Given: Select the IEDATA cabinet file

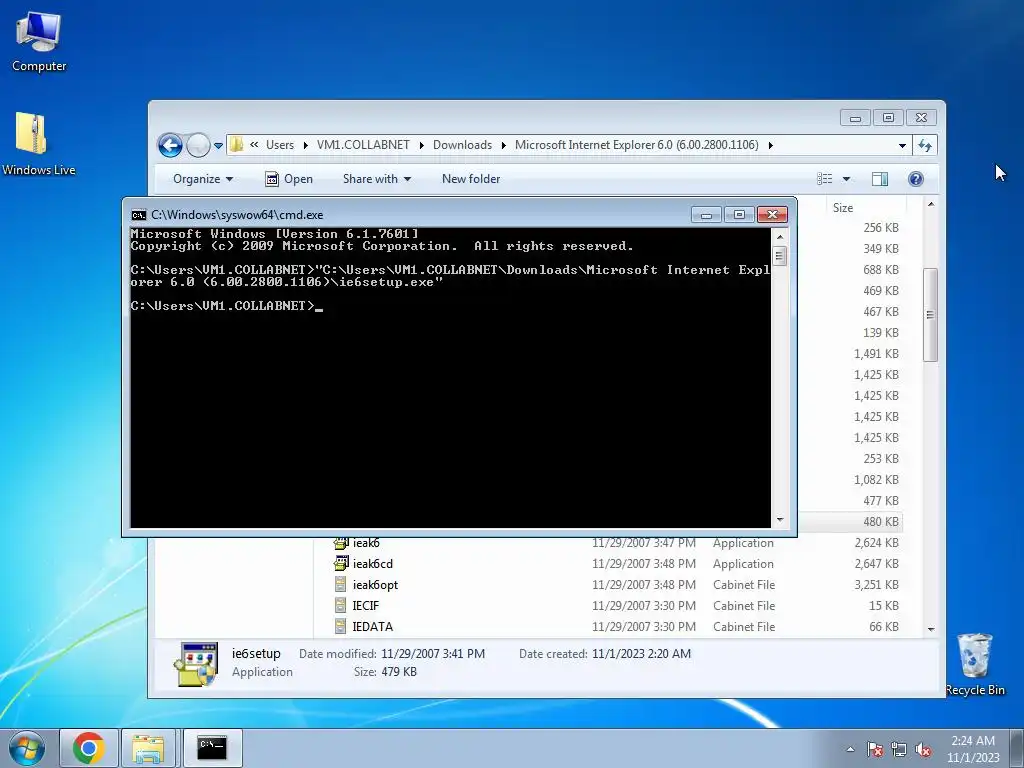Looking at the screenshot, I should point(373,626).
